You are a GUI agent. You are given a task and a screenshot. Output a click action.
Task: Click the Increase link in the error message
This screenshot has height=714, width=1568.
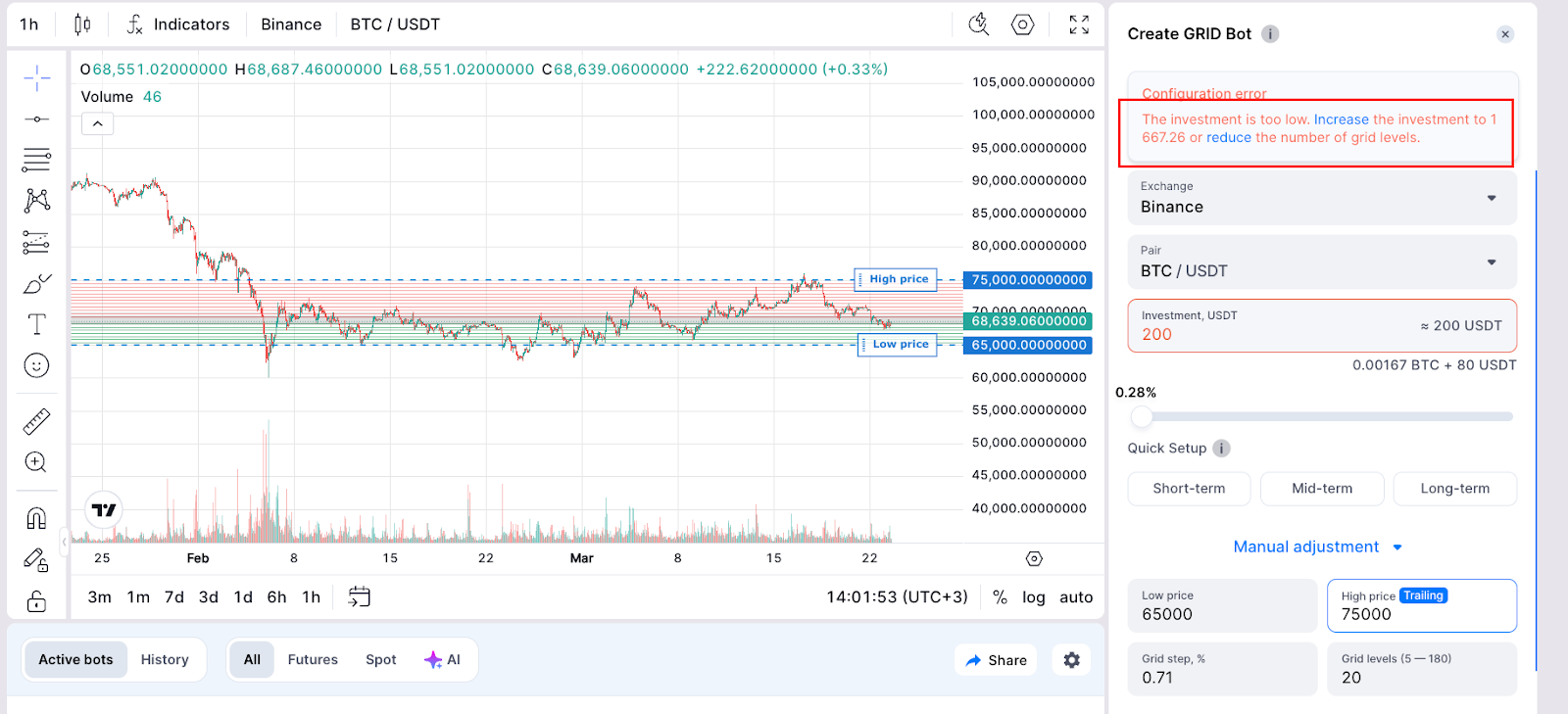[x=1341, y=119]
